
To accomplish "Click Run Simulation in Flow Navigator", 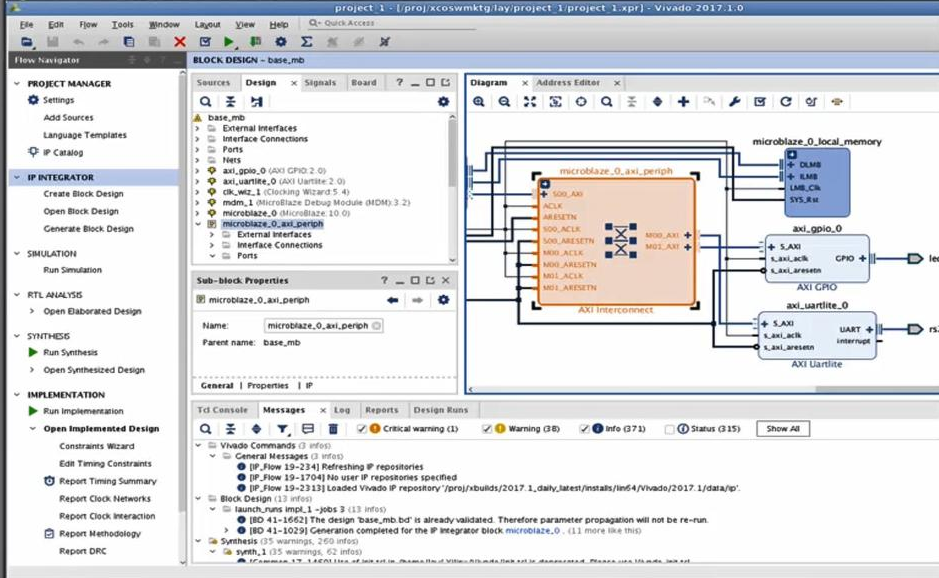I will click(x=72, y=270).
